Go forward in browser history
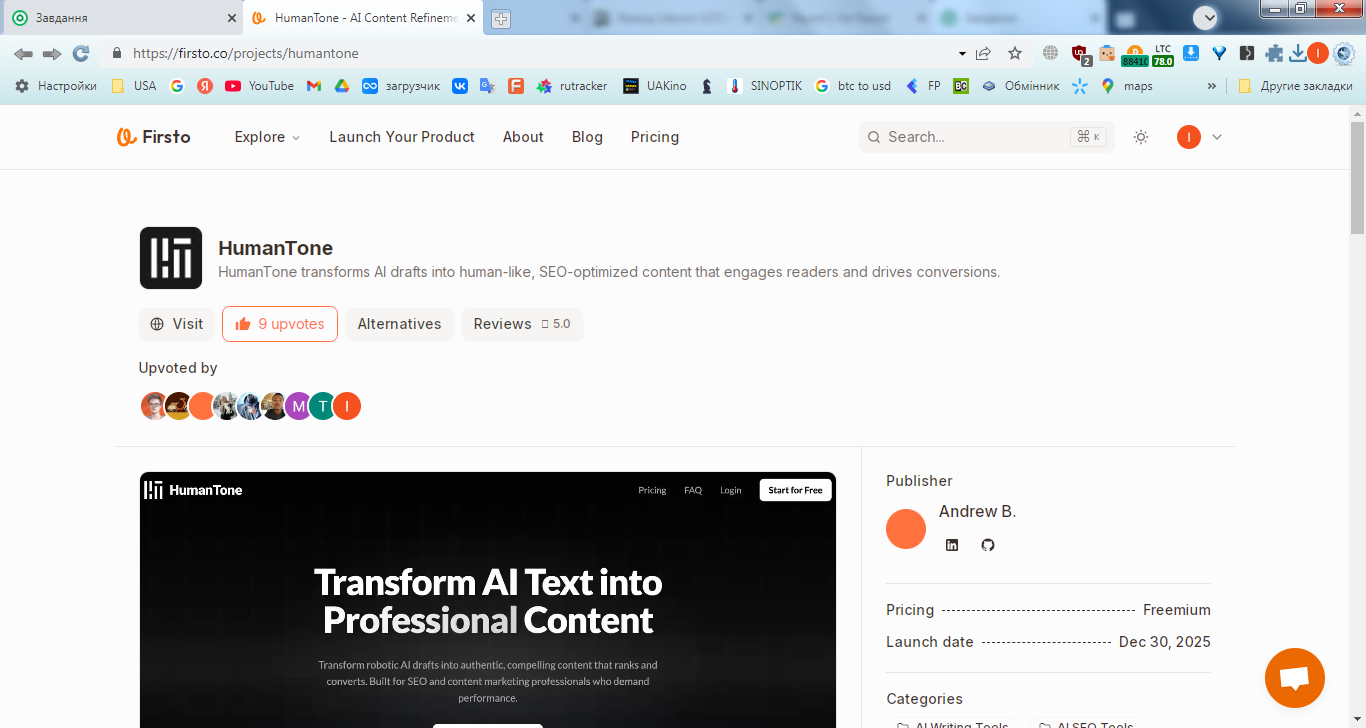Screen dimensions: 1366x728 coord(52,53)
